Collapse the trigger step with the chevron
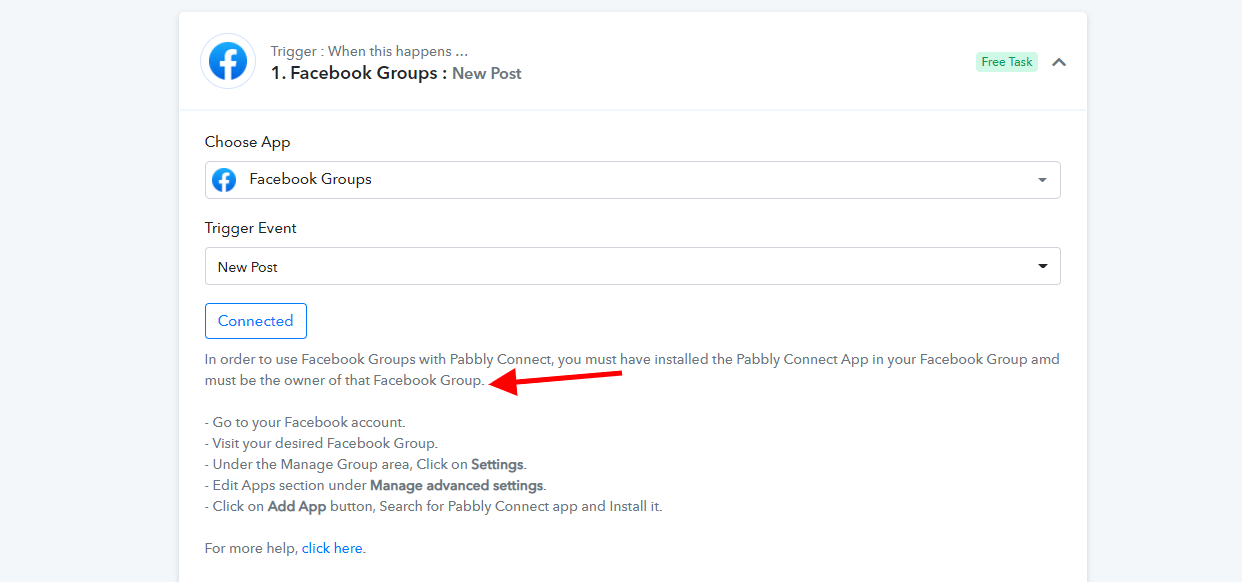This screenshot has width=1242, height=582. click(x=1059, y=62)
